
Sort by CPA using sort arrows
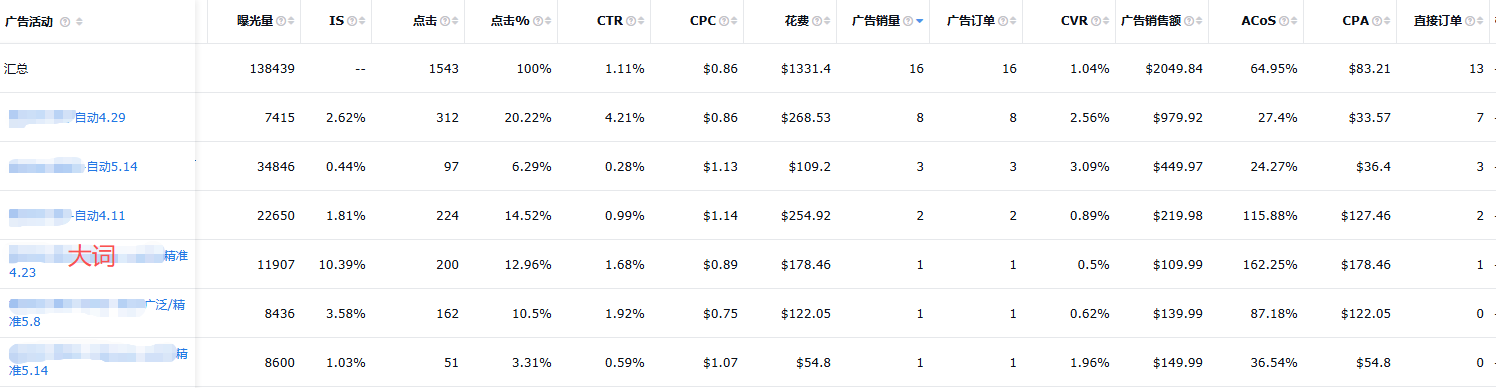1387,21
